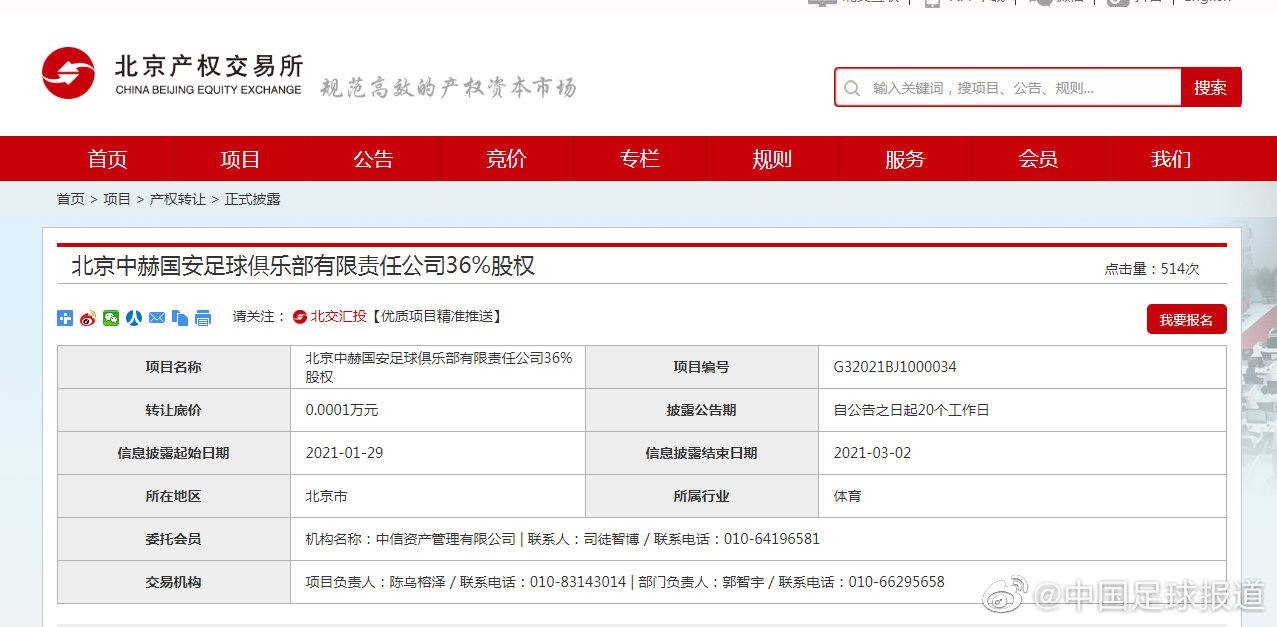Click the red 搜索 search button
The width and height of the screenshot is (1277, 627).
1211,88
